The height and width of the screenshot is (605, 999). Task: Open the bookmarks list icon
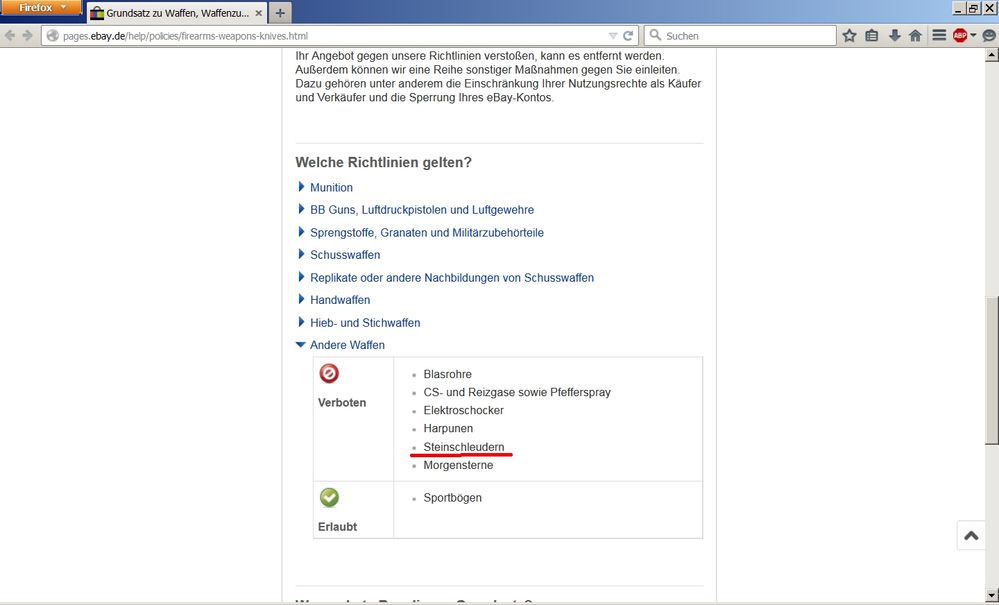pos(871,35)
